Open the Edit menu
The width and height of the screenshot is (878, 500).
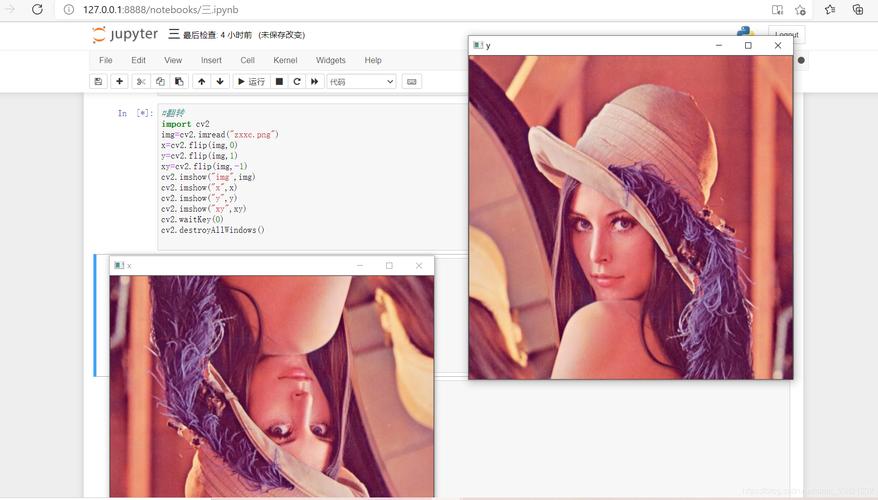138,60
